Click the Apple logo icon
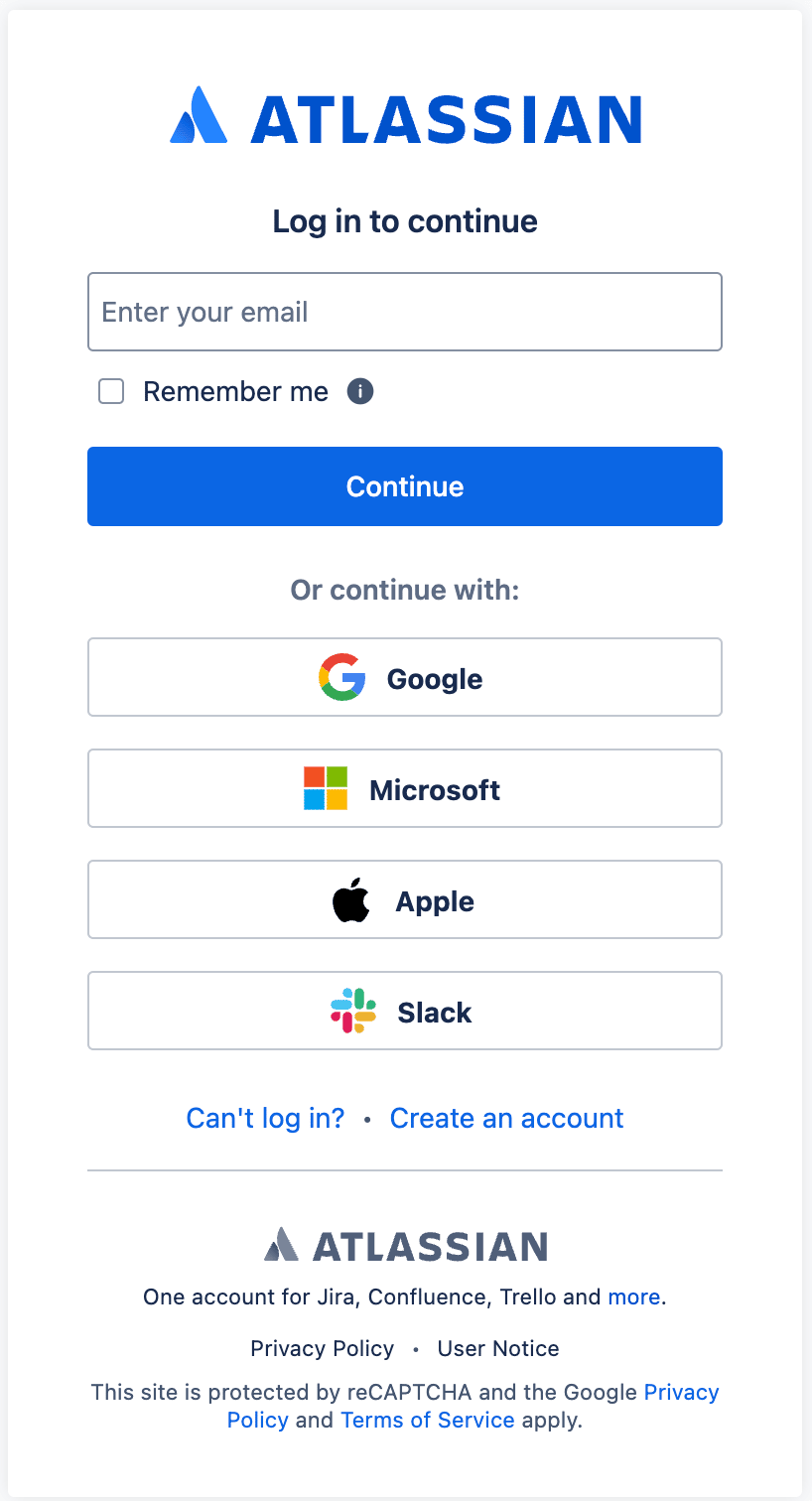Viewport: 812px width, 1501px height. click(x=350, y=901)
